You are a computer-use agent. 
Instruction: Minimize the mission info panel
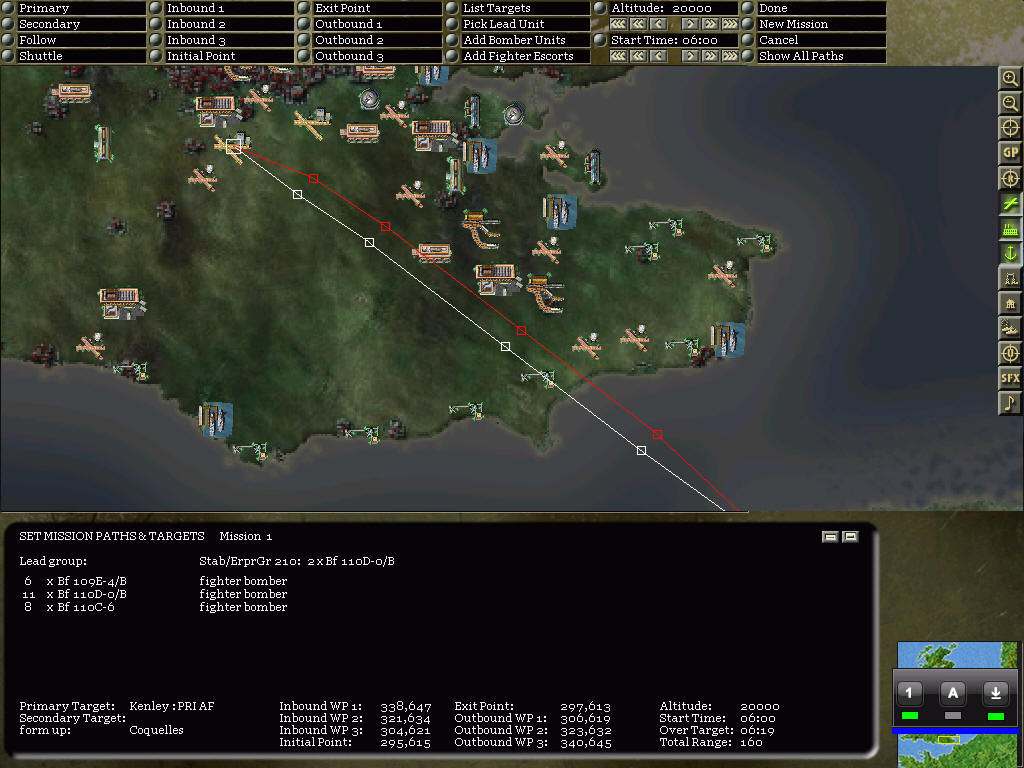click(x=829, y=537)
